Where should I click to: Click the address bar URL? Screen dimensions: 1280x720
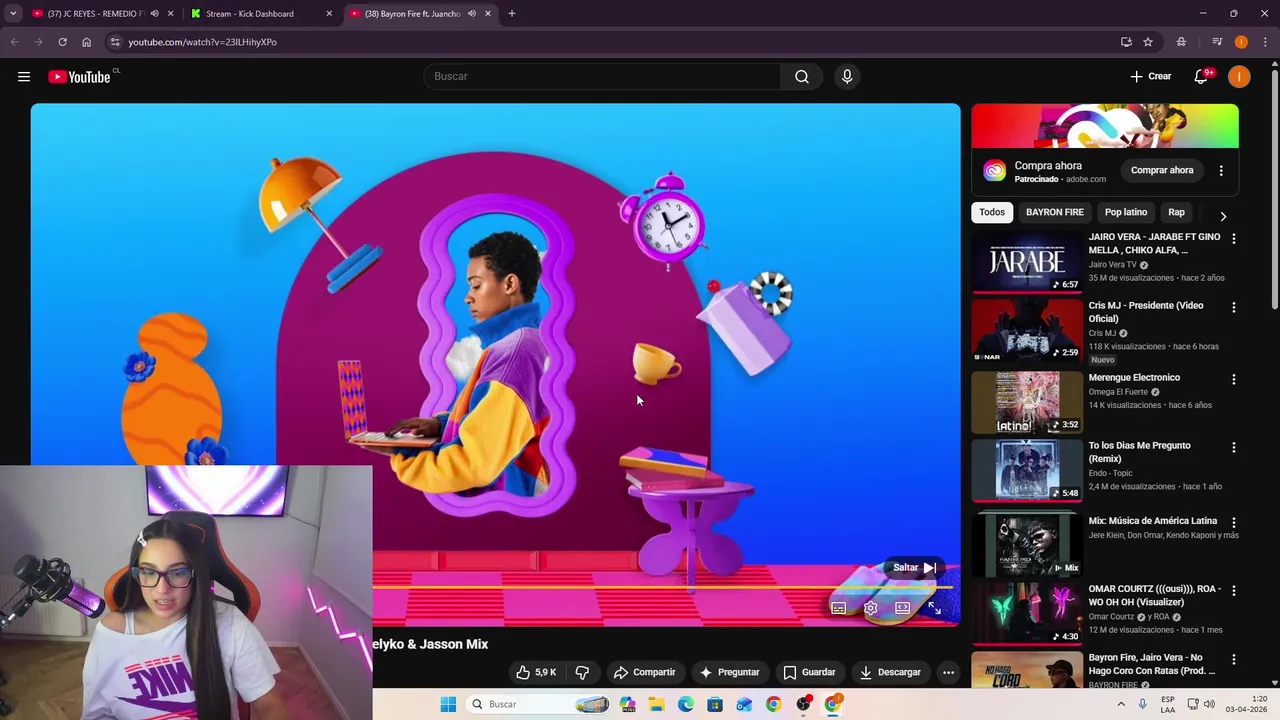click(x=202, y=42)
